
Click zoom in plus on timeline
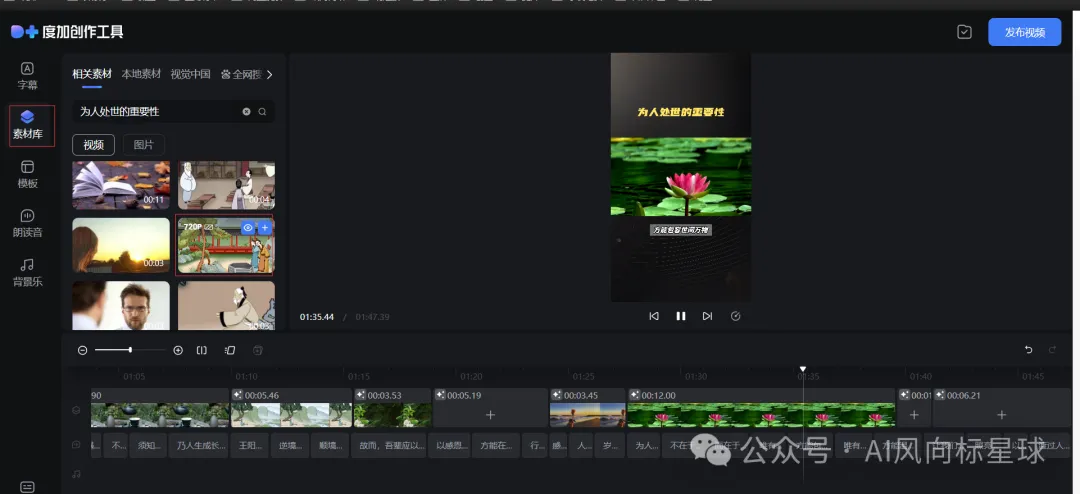pyautogui.click(x=178, y=350)
